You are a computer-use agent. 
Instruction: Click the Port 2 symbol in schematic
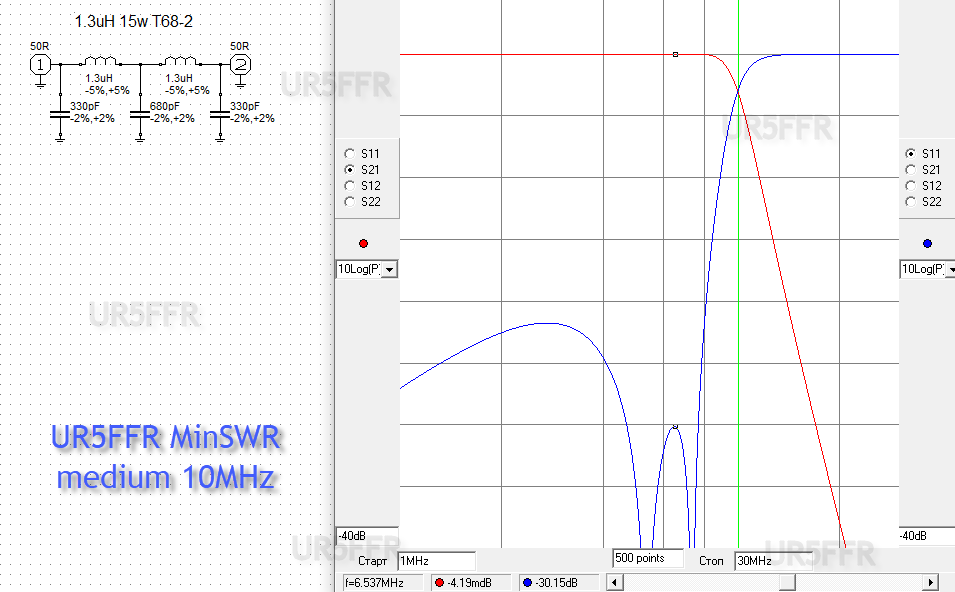click(240, 65)
